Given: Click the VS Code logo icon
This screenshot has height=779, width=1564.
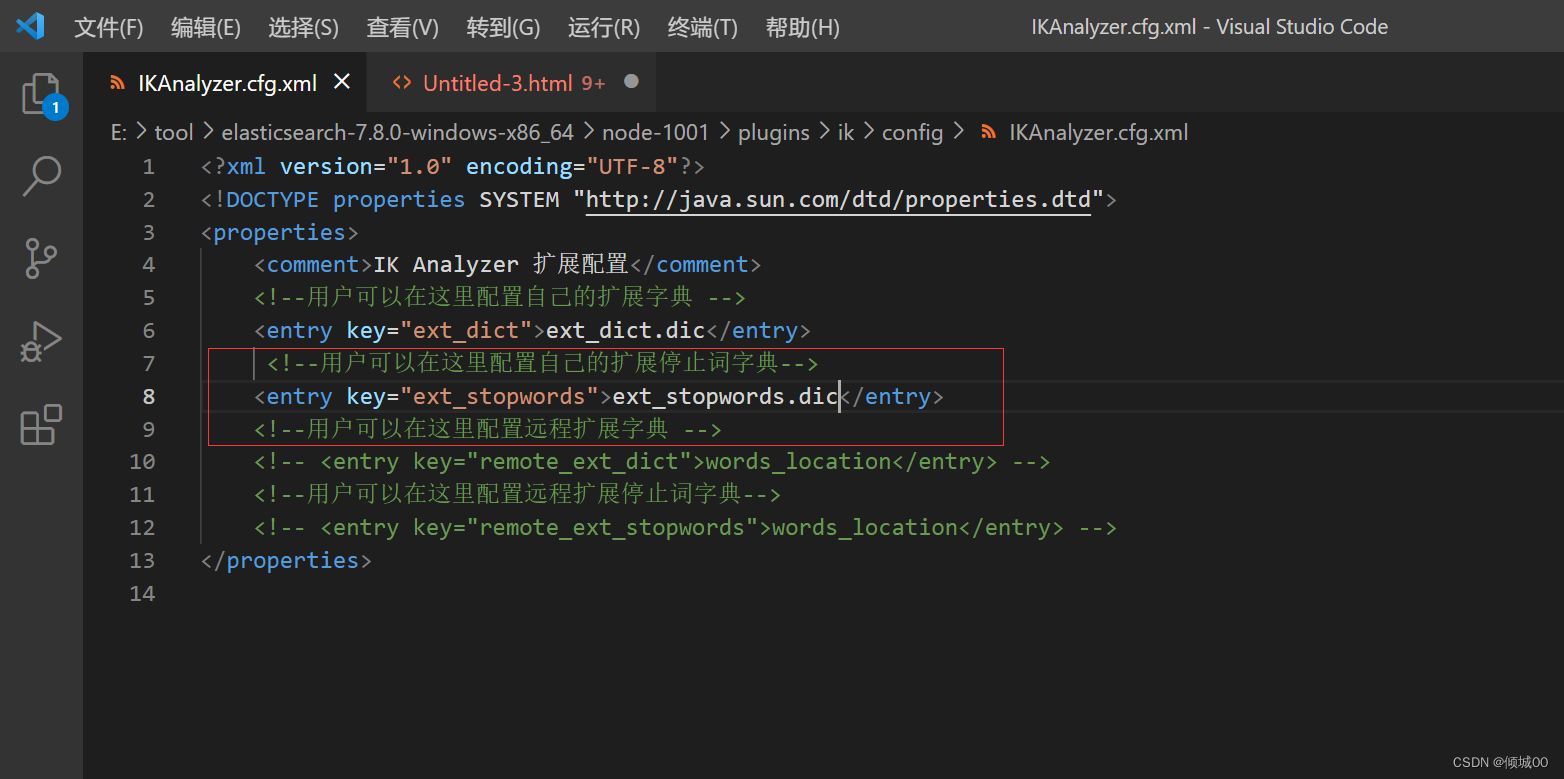Looking at the screenshot, I should pyautogui.click(x=30, y=26).
